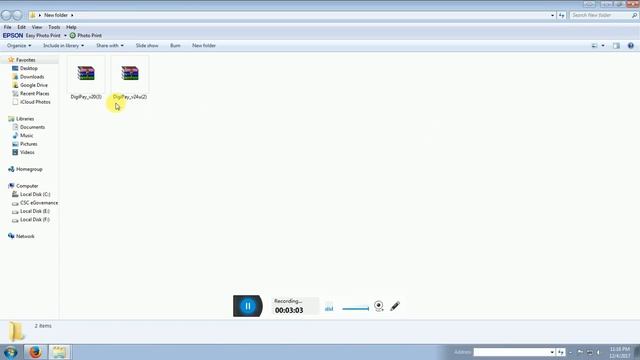This screenshot has height=360, width=640.
Task: Open Local Disk (C:)
Action: click(35, 194)
